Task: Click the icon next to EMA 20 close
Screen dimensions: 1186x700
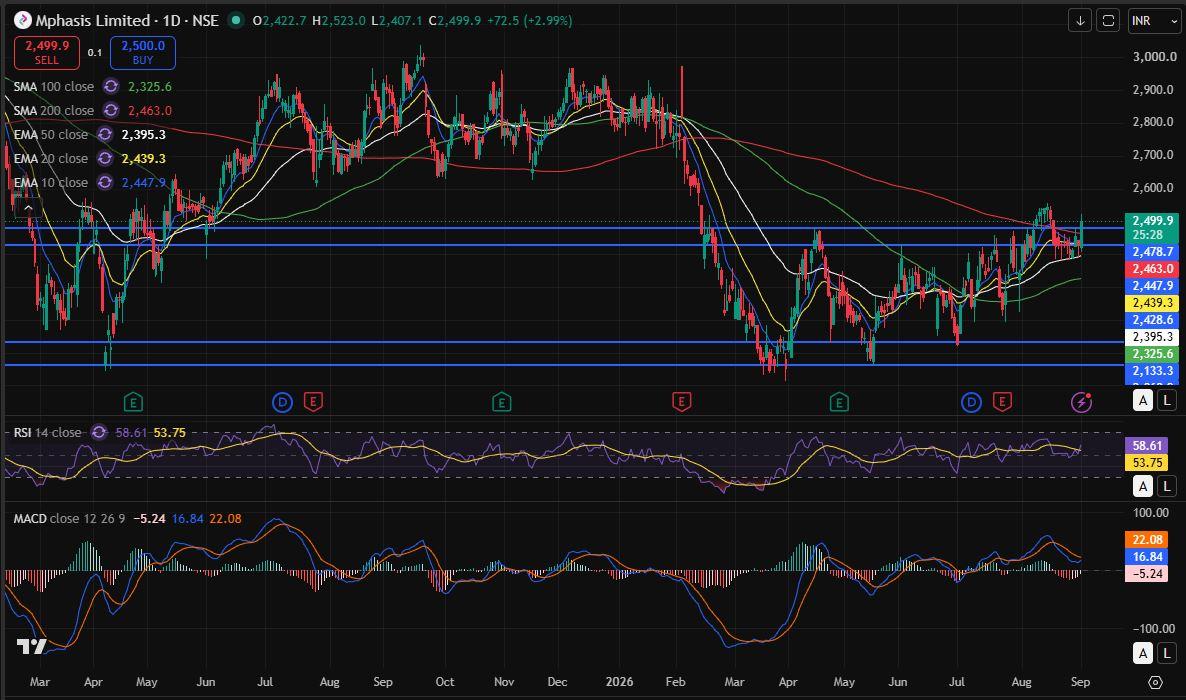Action: point(105,159)
